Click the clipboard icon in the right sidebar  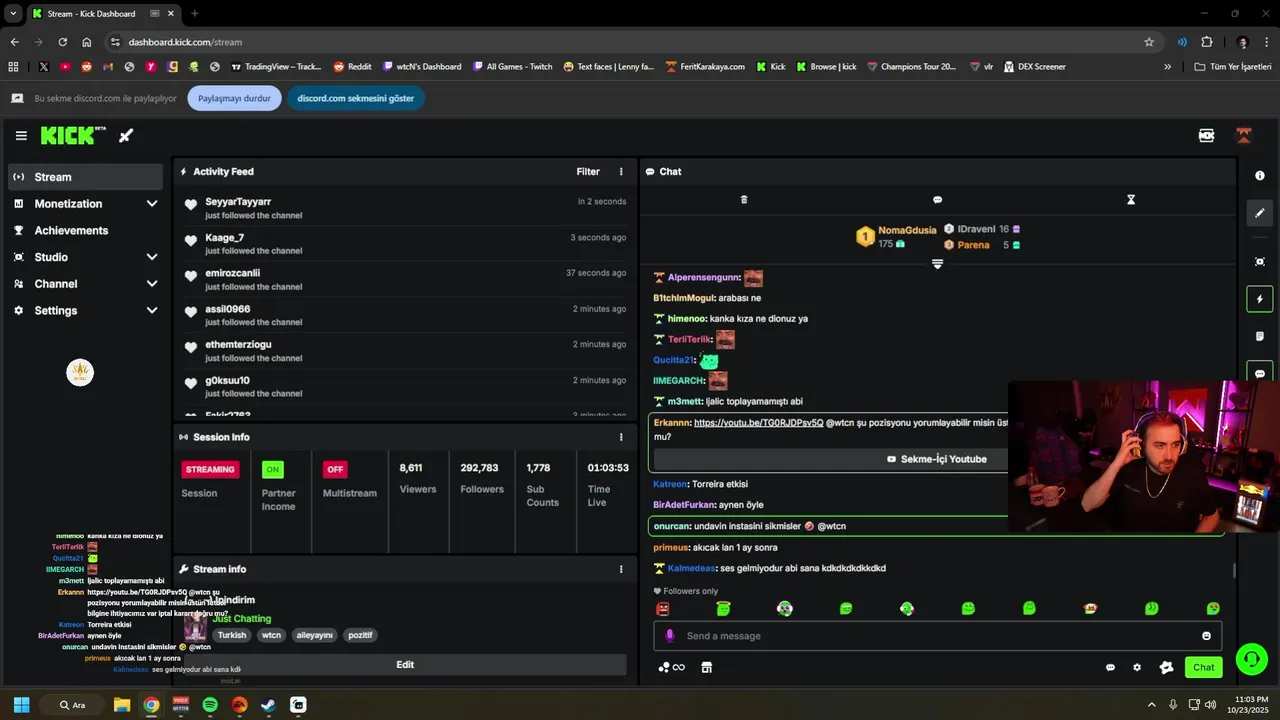(x=1260, y=336)
